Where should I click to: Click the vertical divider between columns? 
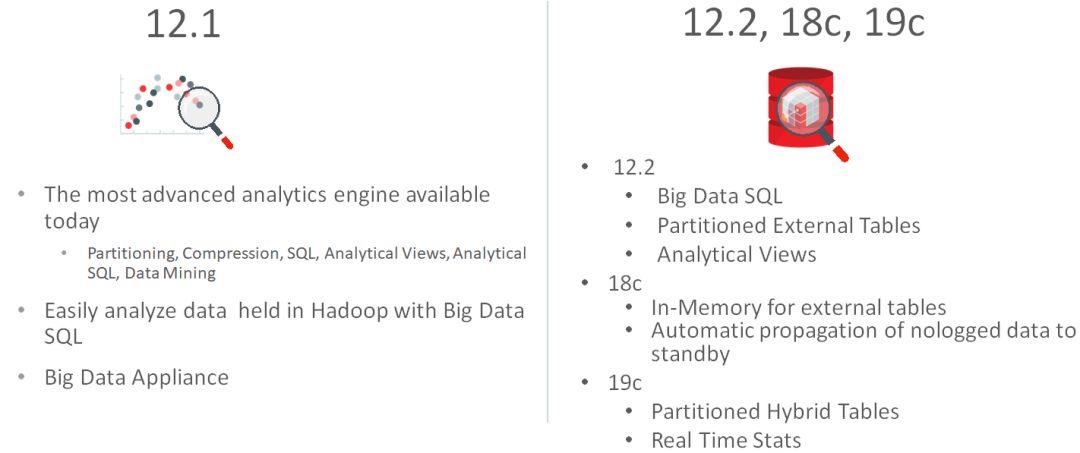pos(547,220)
